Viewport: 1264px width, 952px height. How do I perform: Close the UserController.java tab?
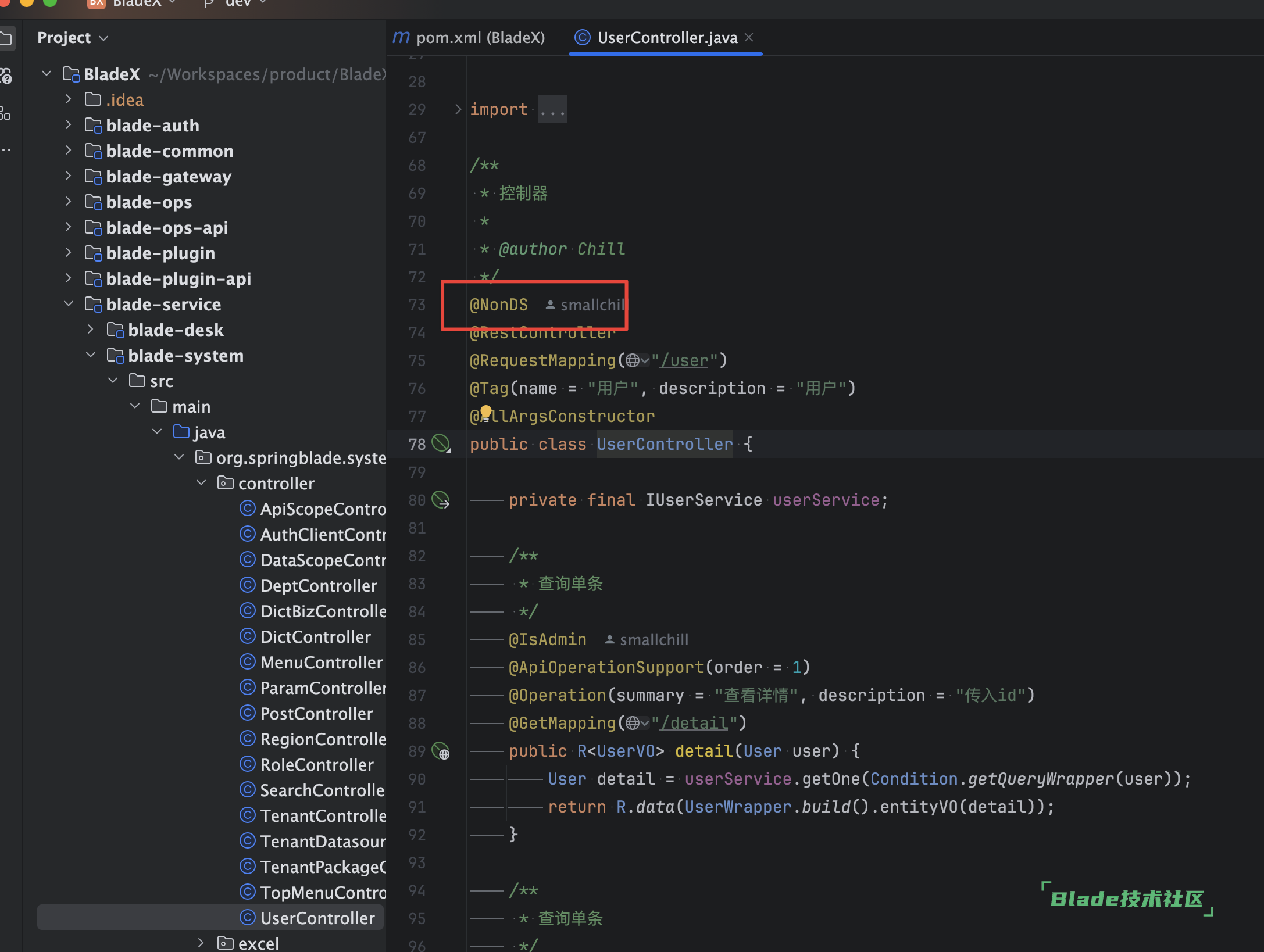[749, 37]
